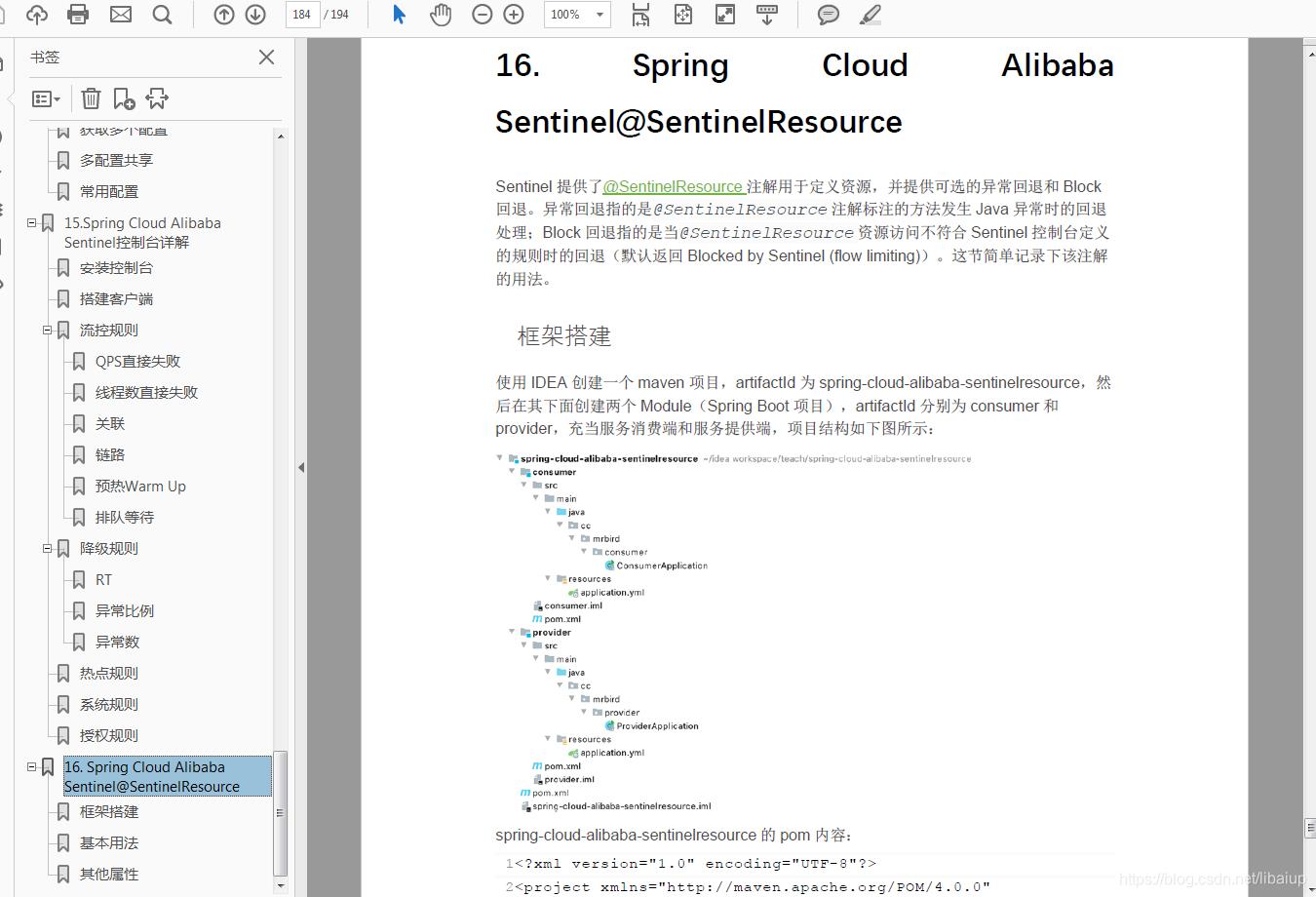1316x897 pixels.
Task: Open bookmark 异常数
Action: pyautogui.click(x=117, y=643)
